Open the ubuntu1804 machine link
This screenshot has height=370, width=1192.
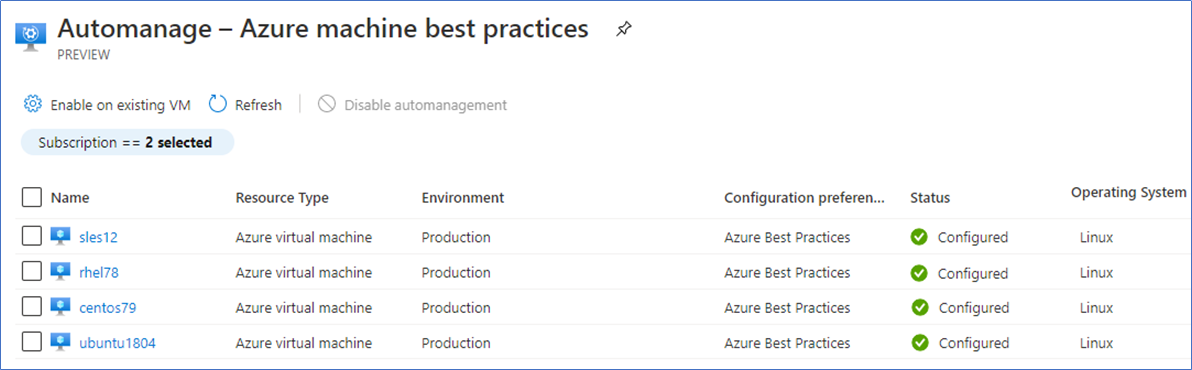117,343
